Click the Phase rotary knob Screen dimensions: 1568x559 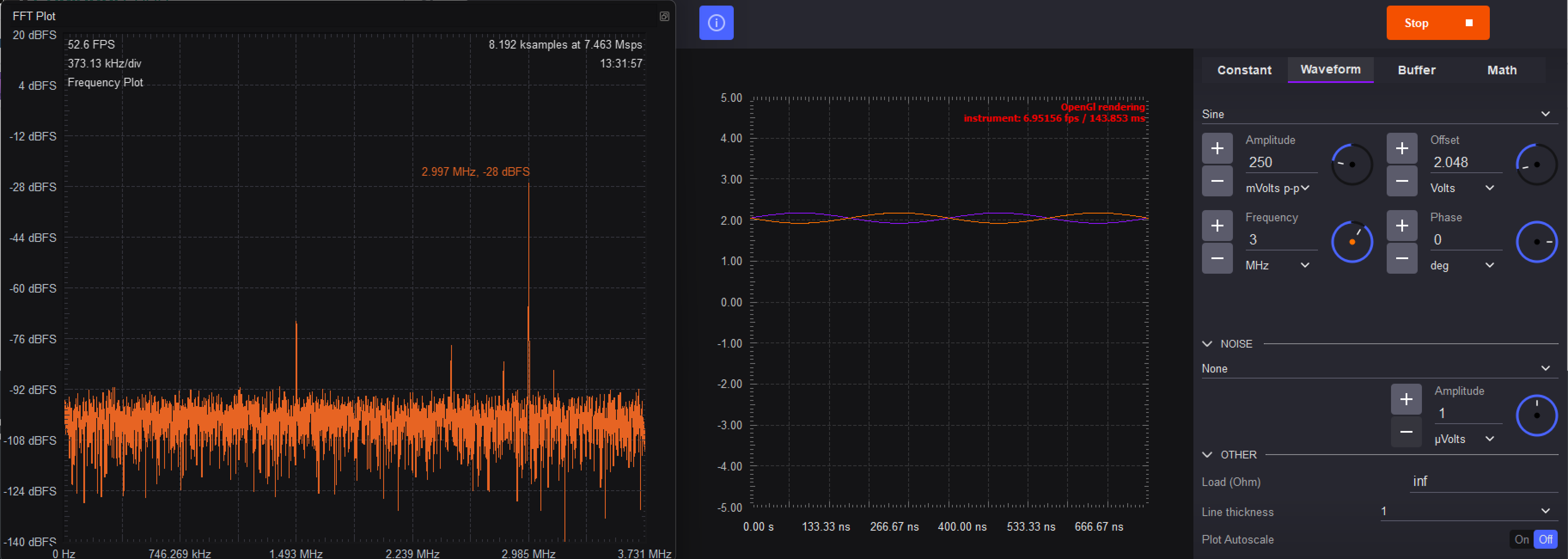[x=1536, y=242]
